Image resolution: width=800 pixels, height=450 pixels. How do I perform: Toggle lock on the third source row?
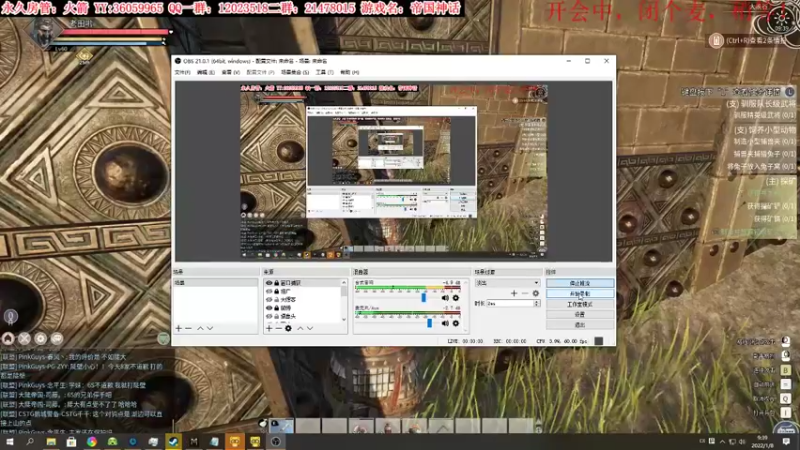point(277,299)
